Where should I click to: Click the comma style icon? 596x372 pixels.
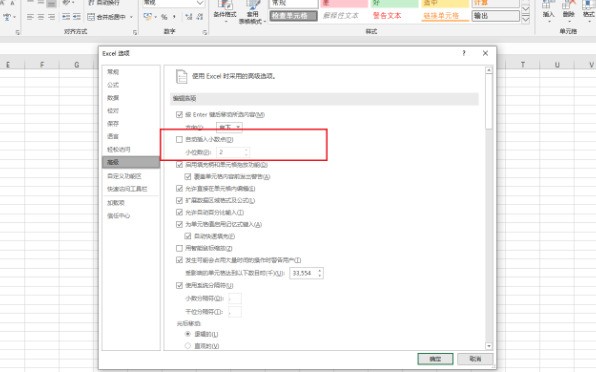[x=174, y=17]
